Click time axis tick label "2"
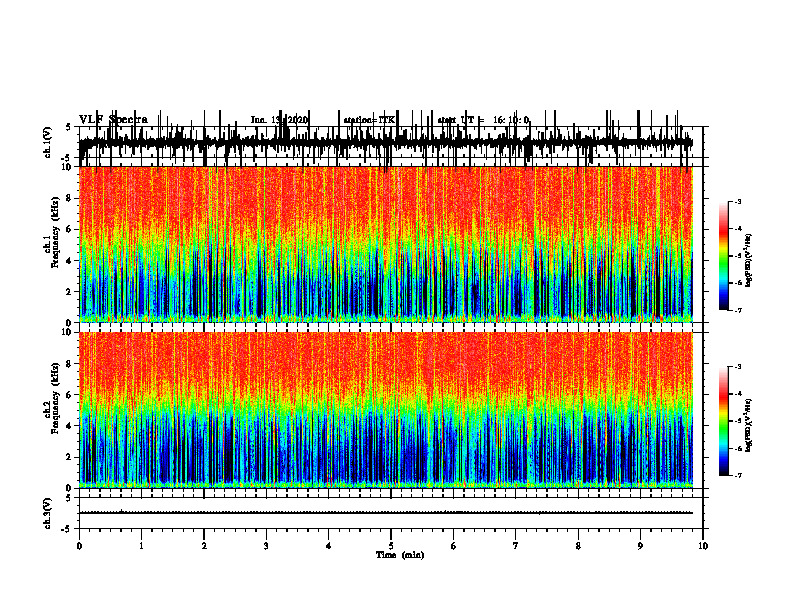The height and width of the screenshot is (612, 792). pos(204,546)
